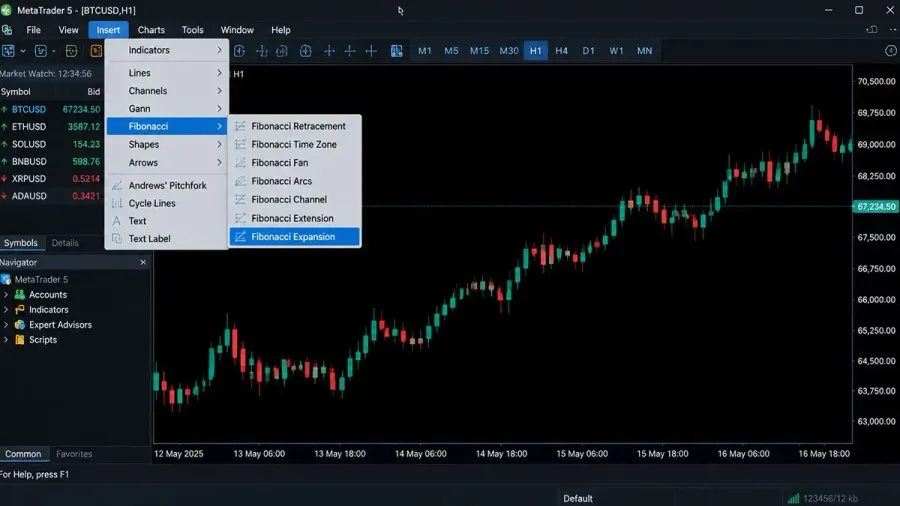Expand the Accounts node in Navigator
900x506 pixels.
[x=6, y=295]
